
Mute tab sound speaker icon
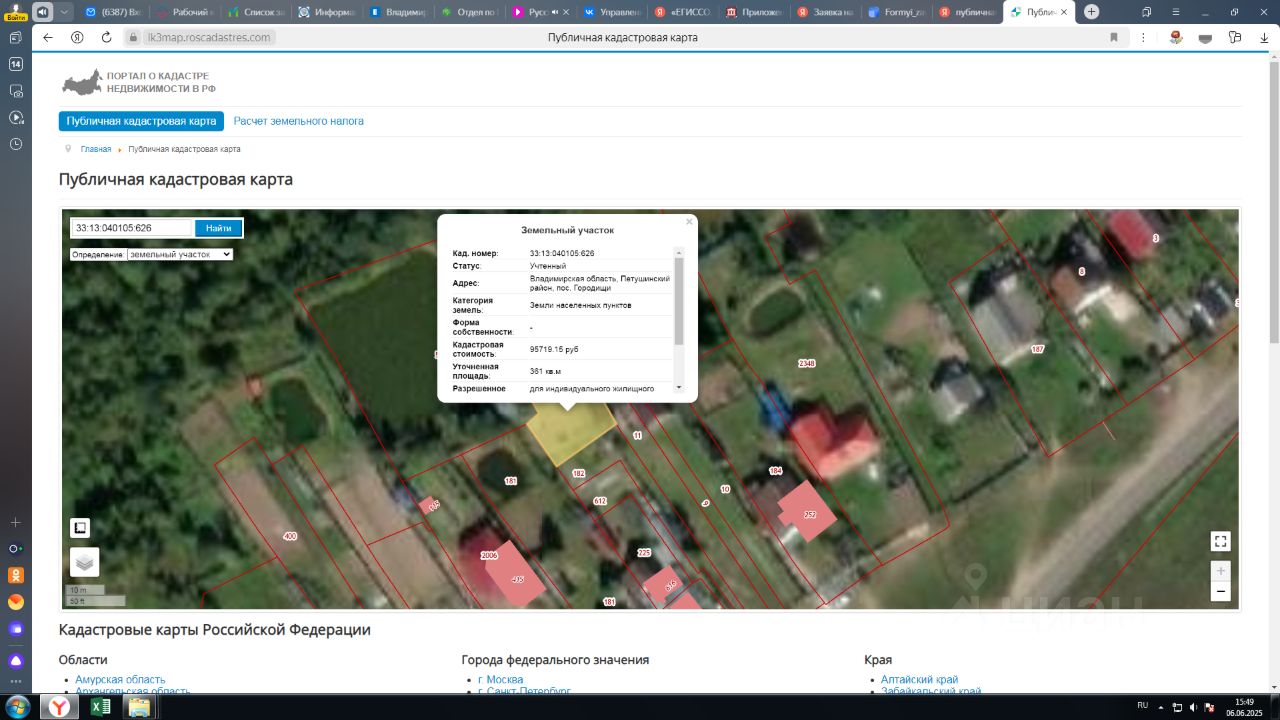tap(42, 12)
